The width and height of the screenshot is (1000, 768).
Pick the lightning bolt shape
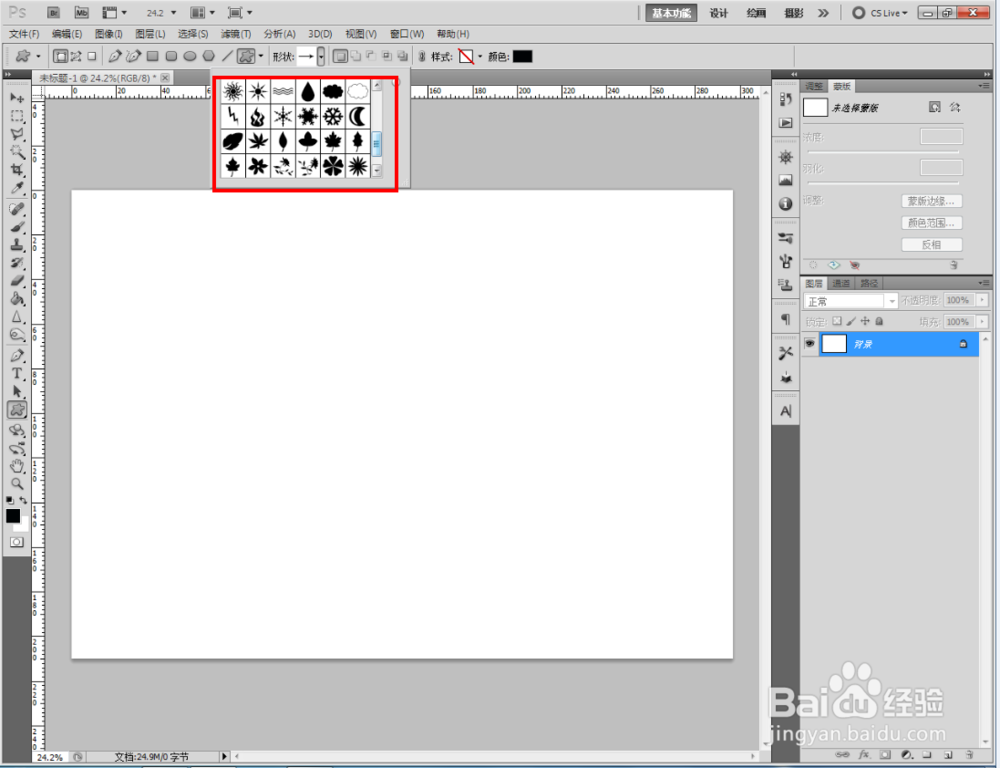click(233, 116)
